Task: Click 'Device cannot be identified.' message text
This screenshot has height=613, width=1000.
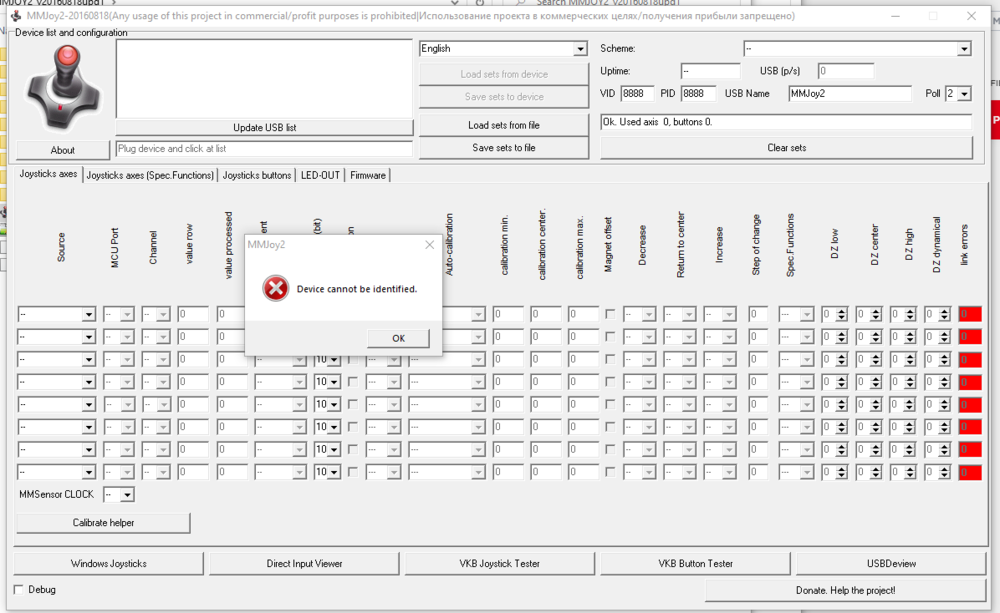Action: coord(357,289)
